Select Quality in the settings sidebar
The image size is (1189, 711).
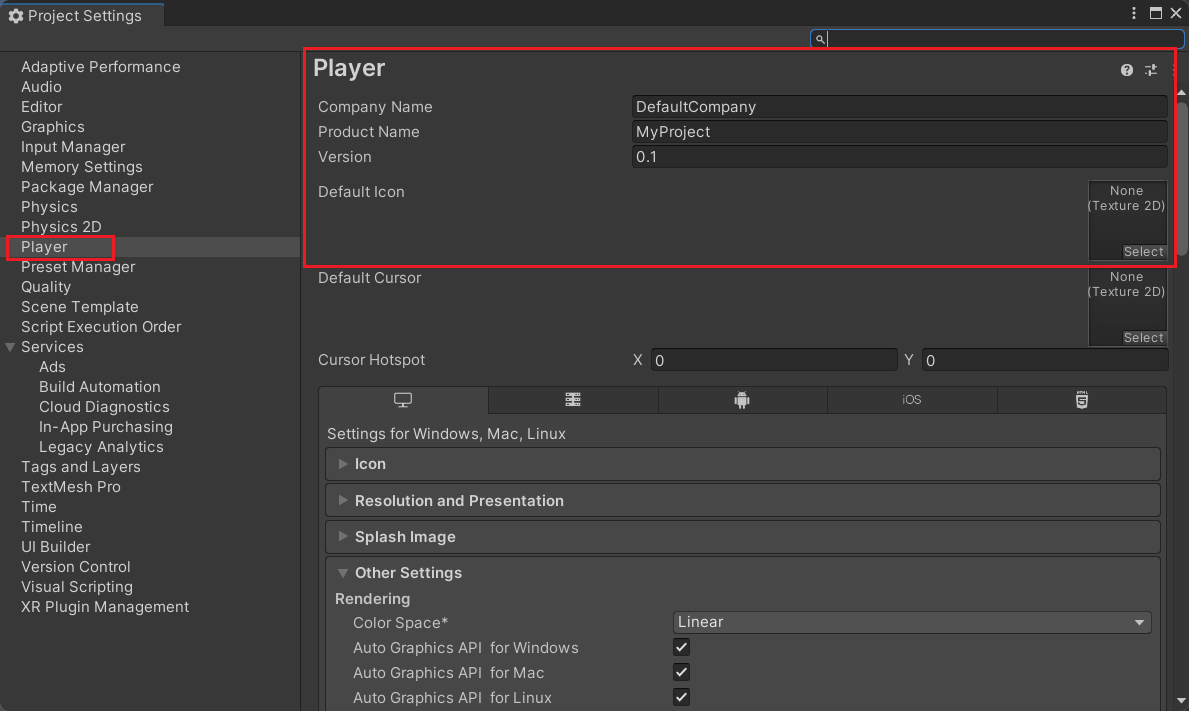pyautogui.click(x=46, y=287)
